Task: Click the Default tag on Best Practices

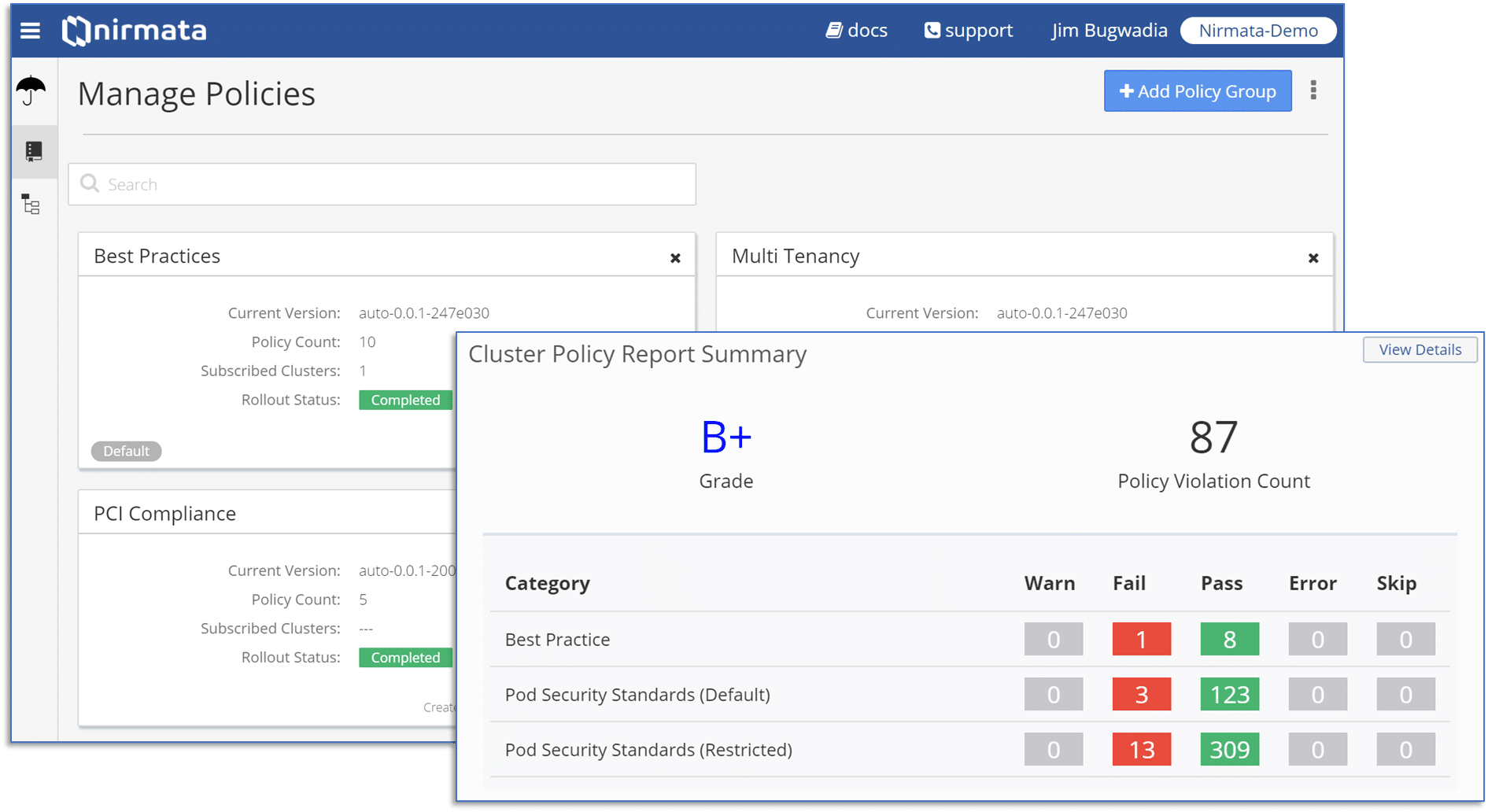Action: tap(126, 451)
